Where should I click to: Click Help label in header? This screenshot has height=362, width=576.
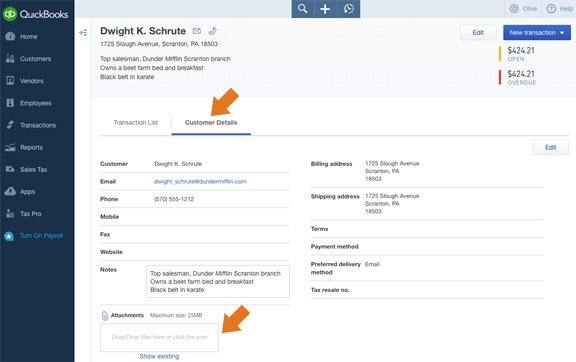(x=566, y=8)
